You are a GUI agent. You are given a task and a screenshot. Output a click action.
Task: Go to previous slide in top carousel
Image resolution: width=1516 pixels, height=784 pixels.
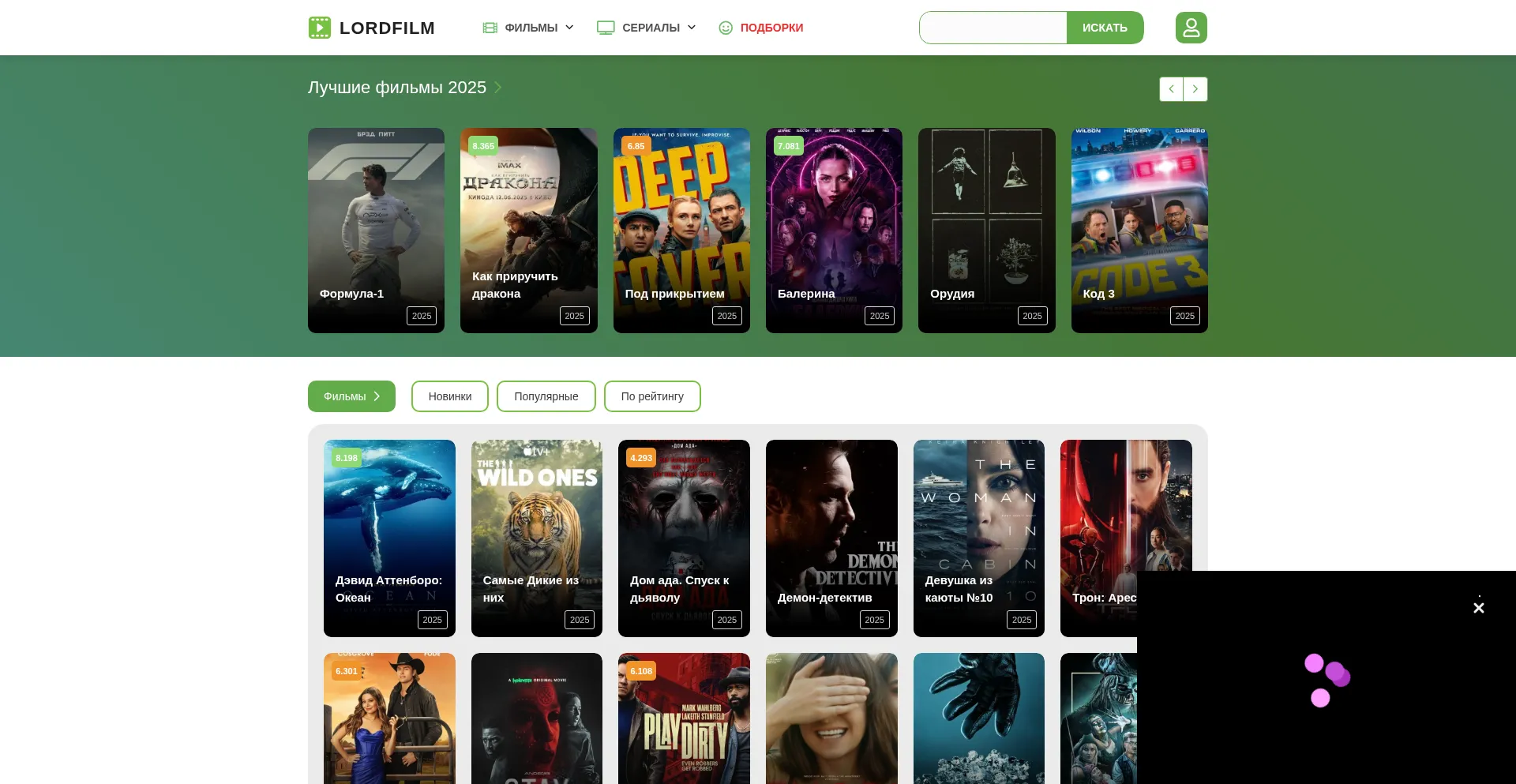(1171, 89)
